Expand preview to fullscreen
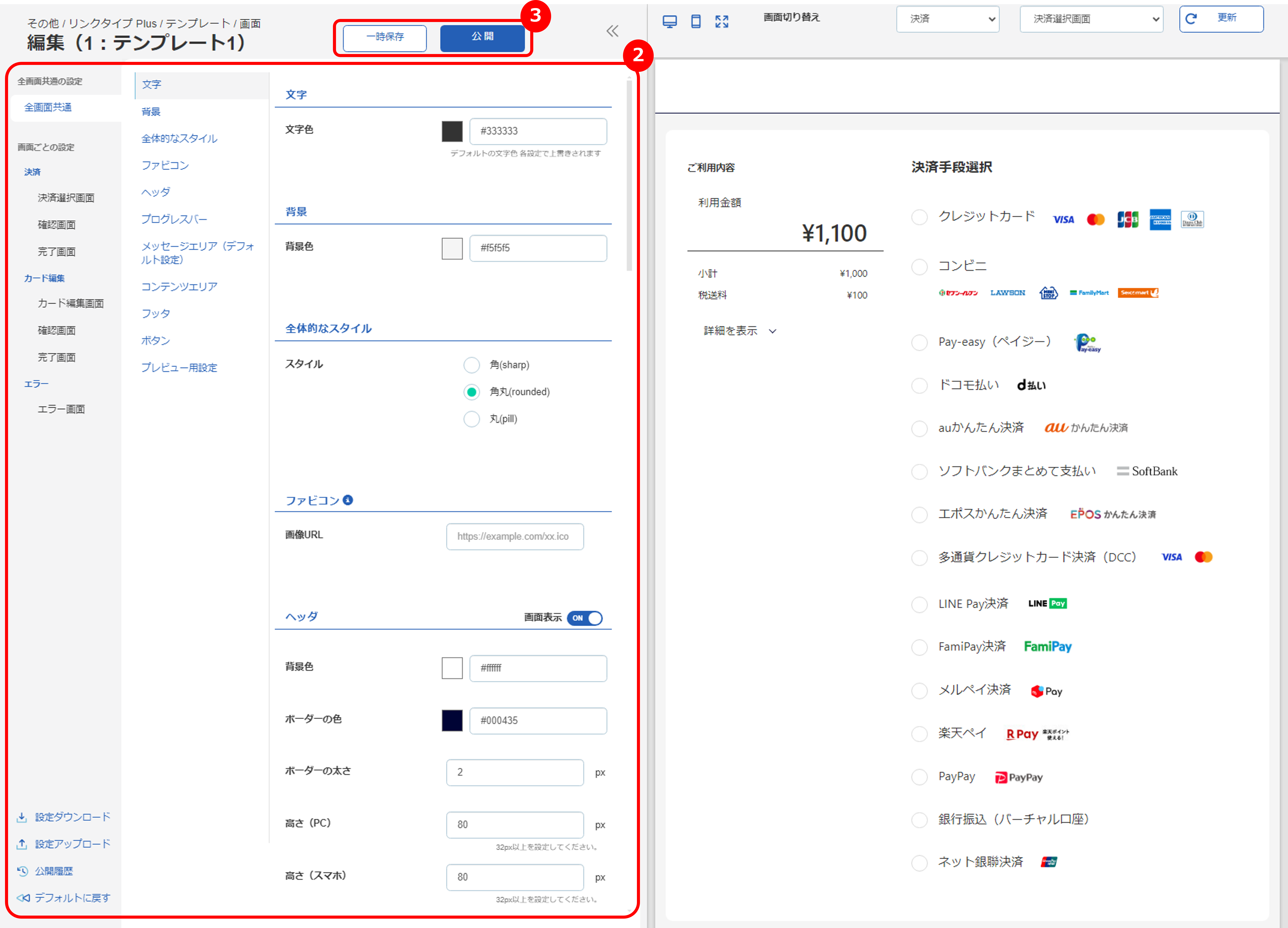The height and width of the screenshot is (928, 1288). point(722,22)
